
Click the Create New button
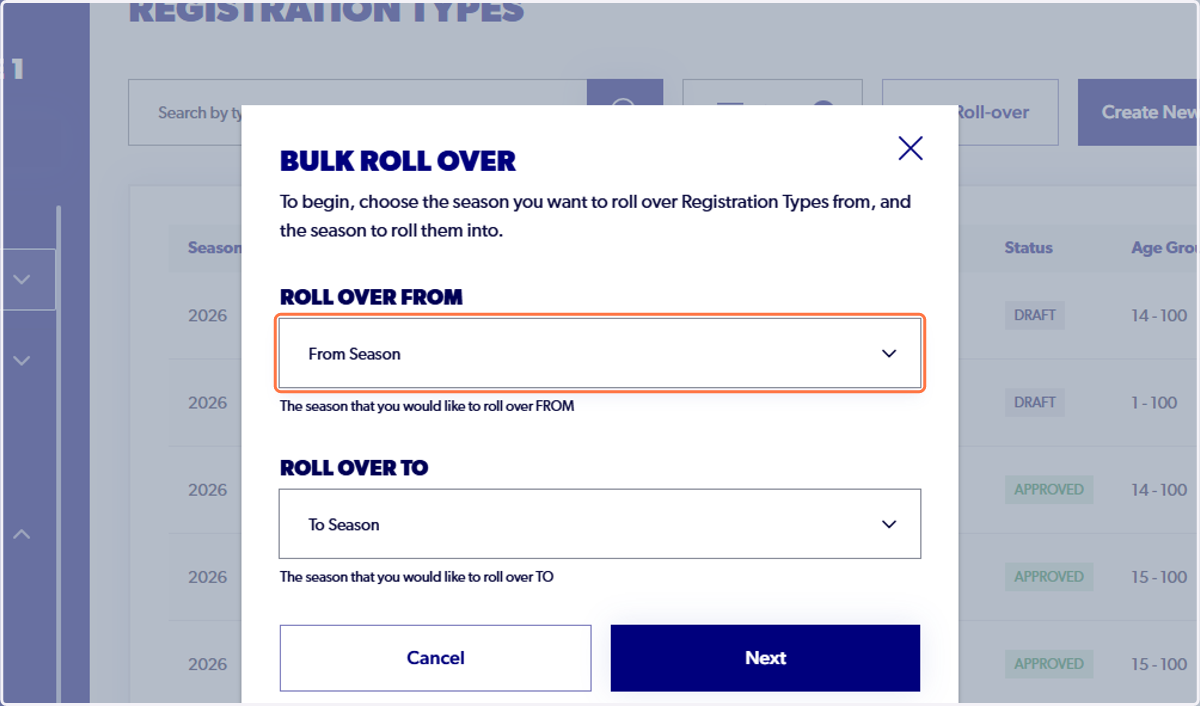[x=1138, y=112]
